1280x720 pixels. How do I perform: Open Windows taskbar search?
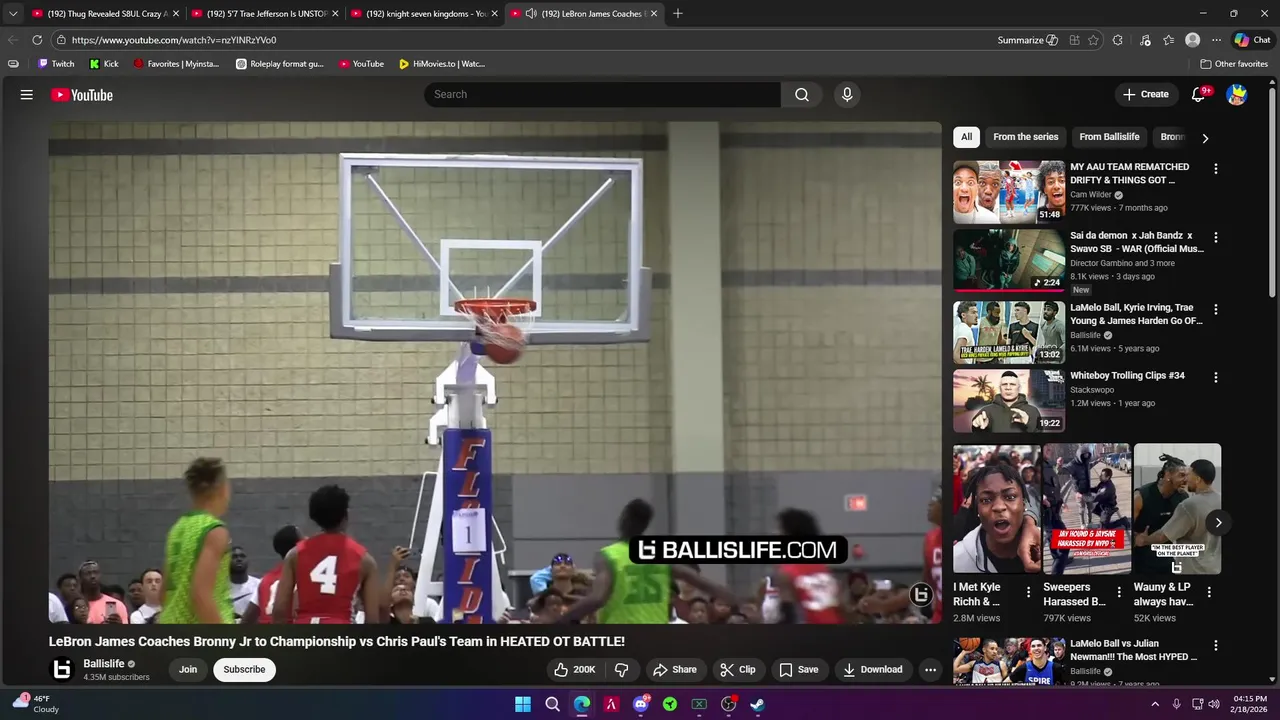point(552,704)
